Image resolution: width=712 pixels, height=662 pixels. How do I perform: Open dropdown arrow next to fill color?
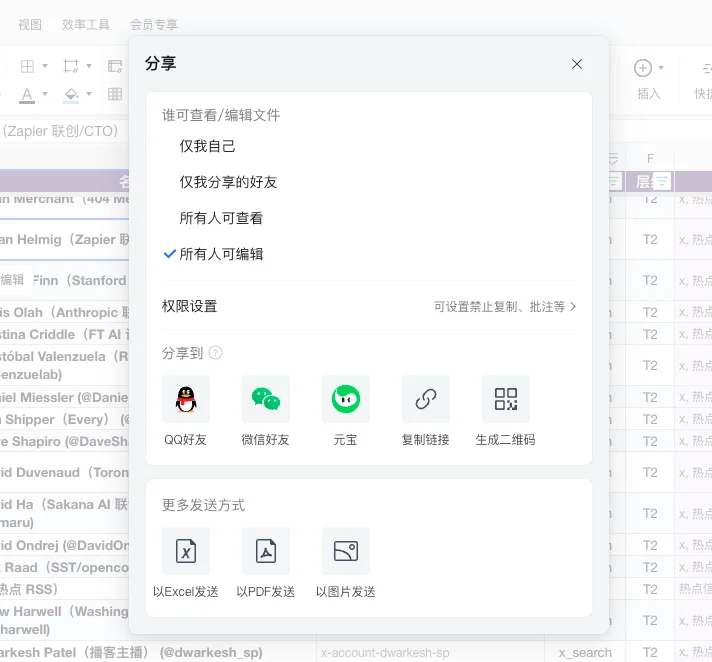pyautogui.click(x=89, y=94)
